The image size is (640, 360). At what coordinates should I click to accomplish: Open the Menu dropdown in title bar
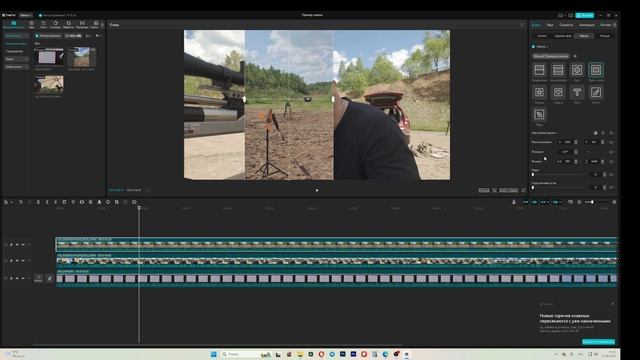pos(25,15)
